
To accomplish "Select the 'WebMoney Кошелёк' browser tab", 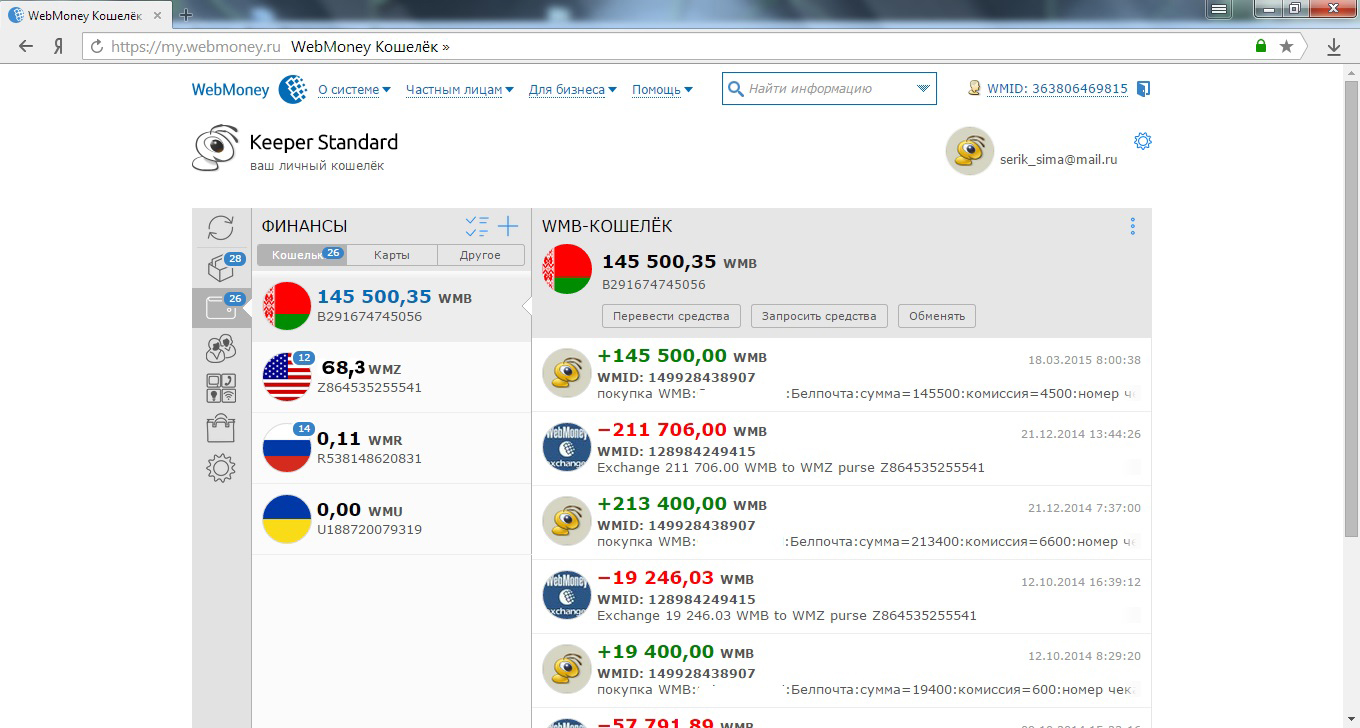I will tap(85, 14).
